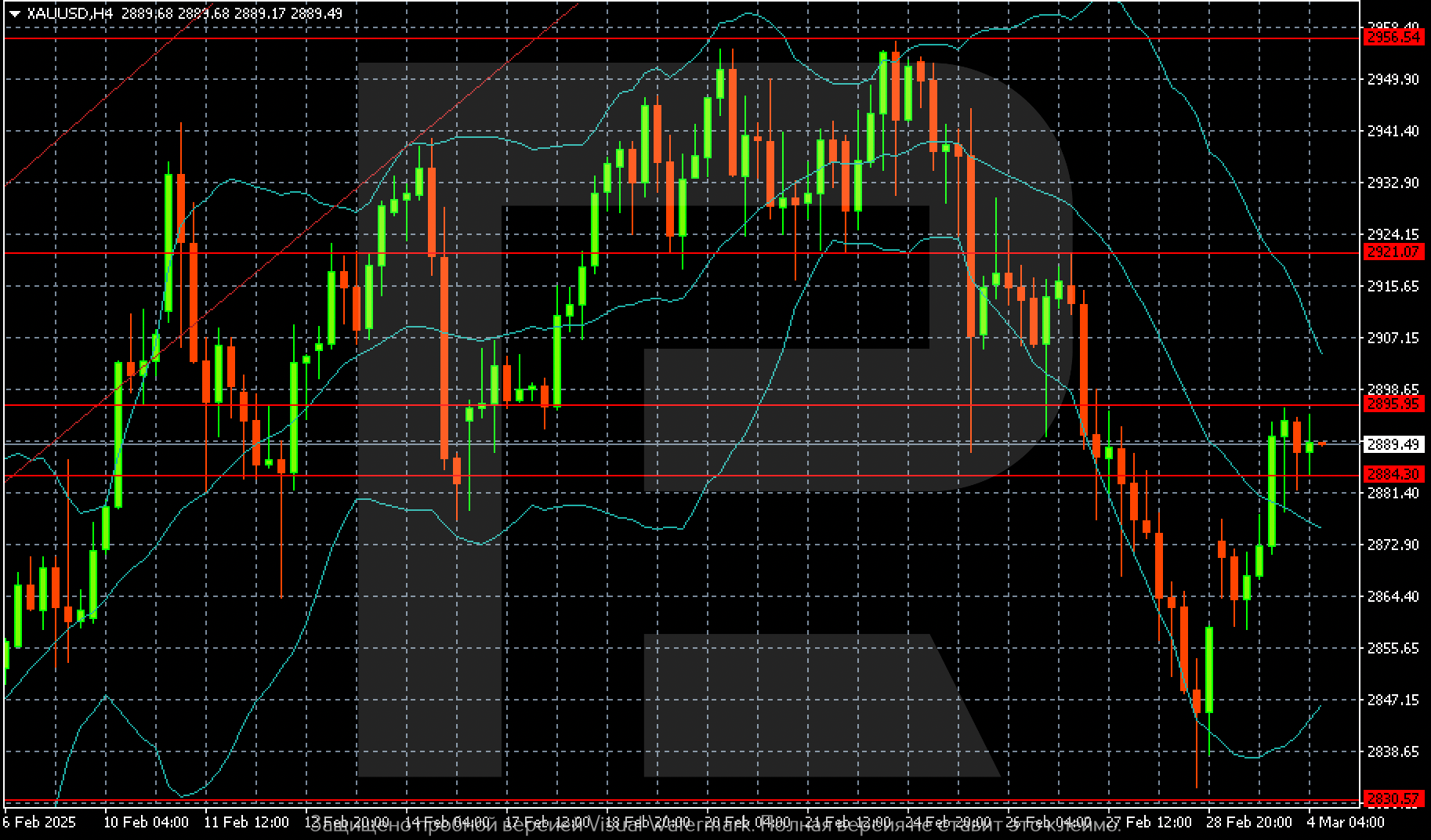Viewport: 1431px width, 840px height.
Task: Click the 11 Feb 12:00 time label
Action: (246, 822)
